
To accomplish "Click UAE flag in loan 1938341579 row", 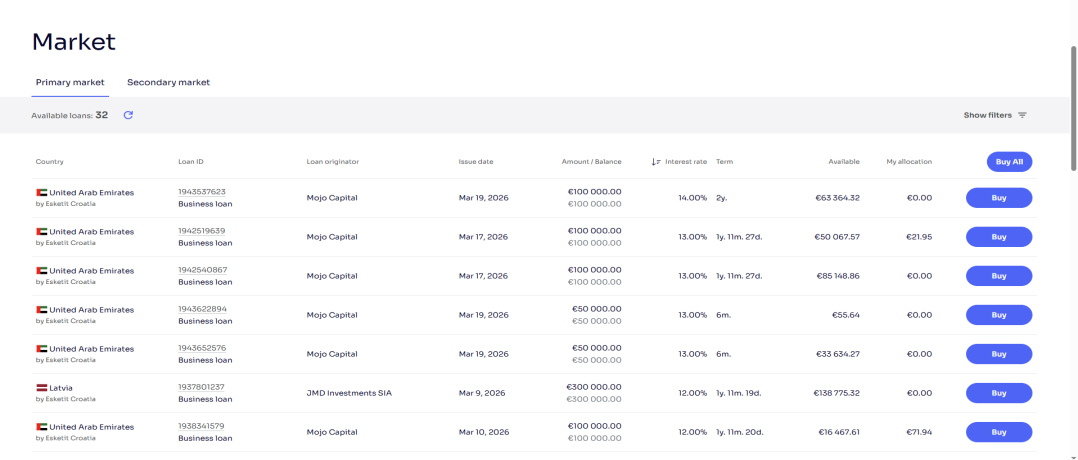I will point(41,427).
